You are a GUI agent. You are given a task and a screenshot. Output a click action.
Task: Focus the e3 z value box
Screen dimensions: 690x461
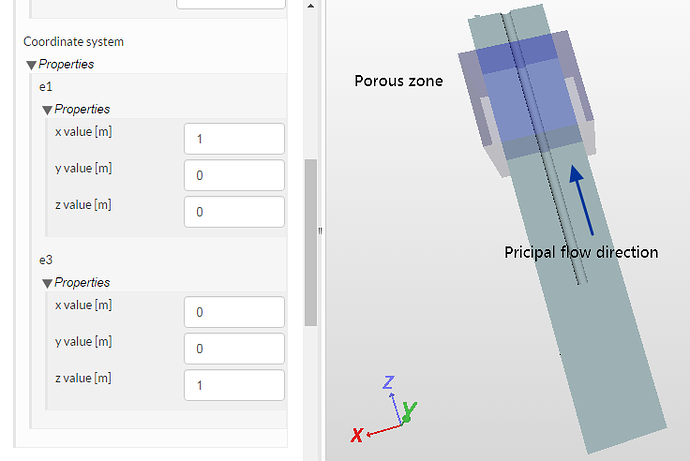coord(235,384)
